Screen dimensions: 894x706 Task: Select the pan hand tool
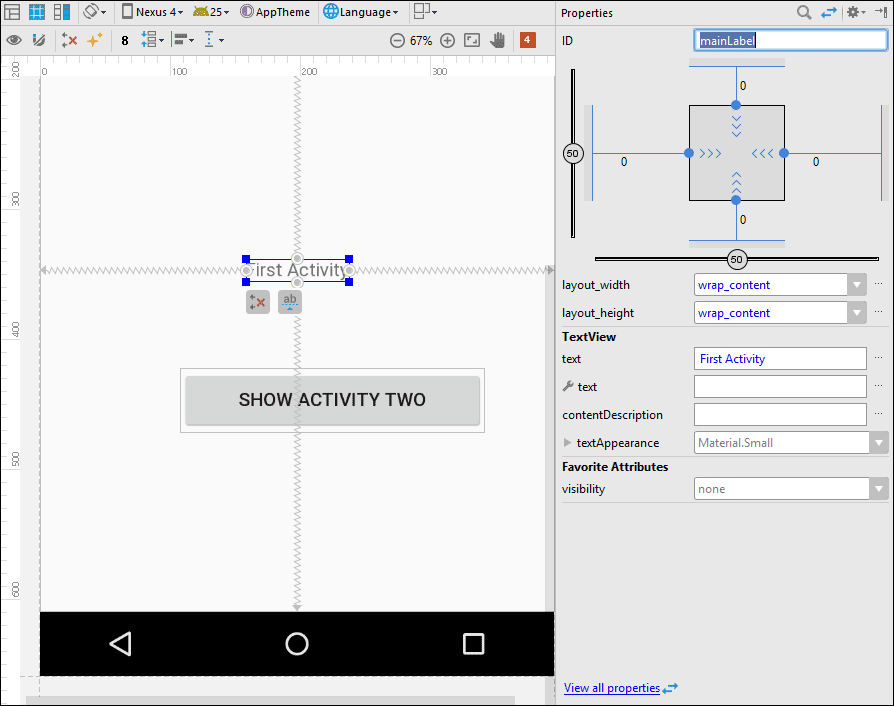(497, 40)
